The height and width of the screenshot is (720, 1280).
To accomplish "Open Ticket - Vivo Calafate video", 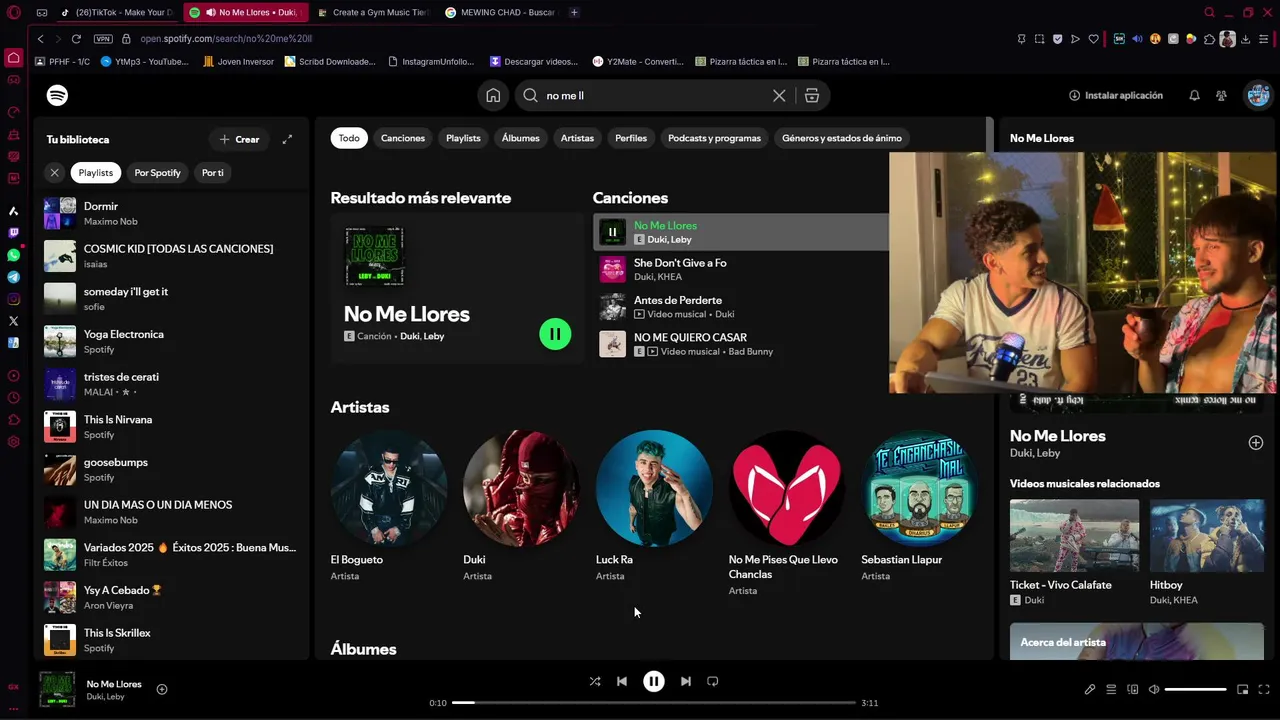I will click(x=1074, y=552).
